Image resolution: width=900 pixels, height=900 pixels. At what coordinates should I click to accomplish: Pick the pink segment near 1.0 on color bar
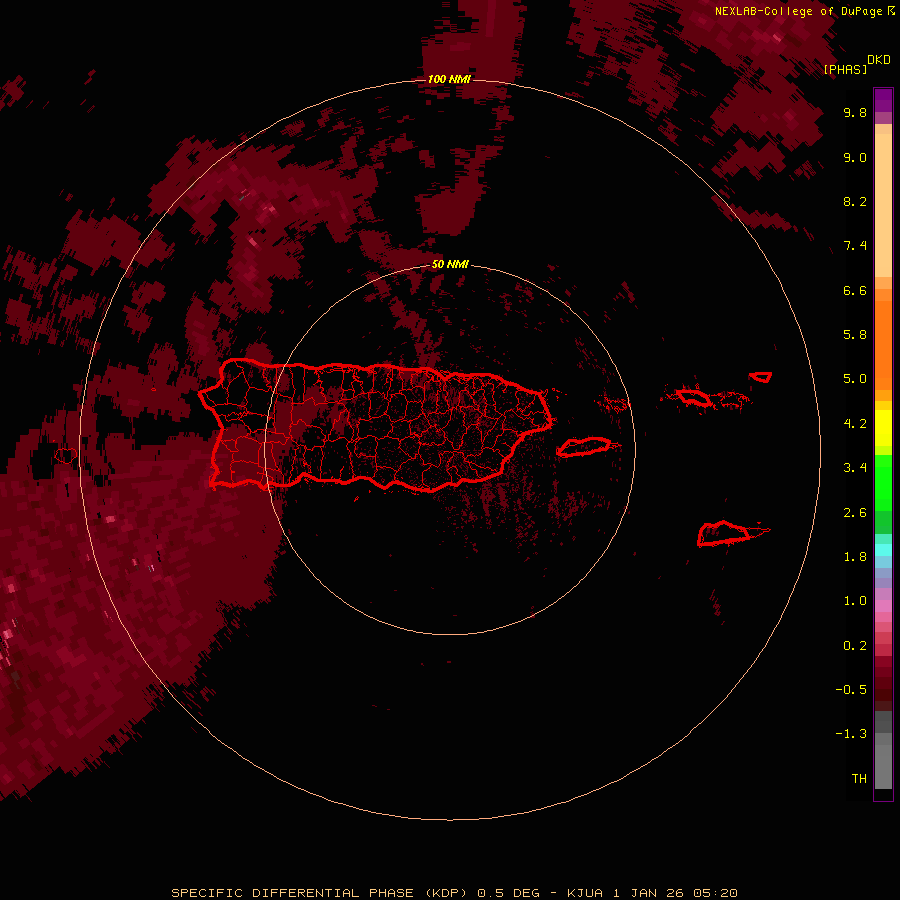click(883, 606)
